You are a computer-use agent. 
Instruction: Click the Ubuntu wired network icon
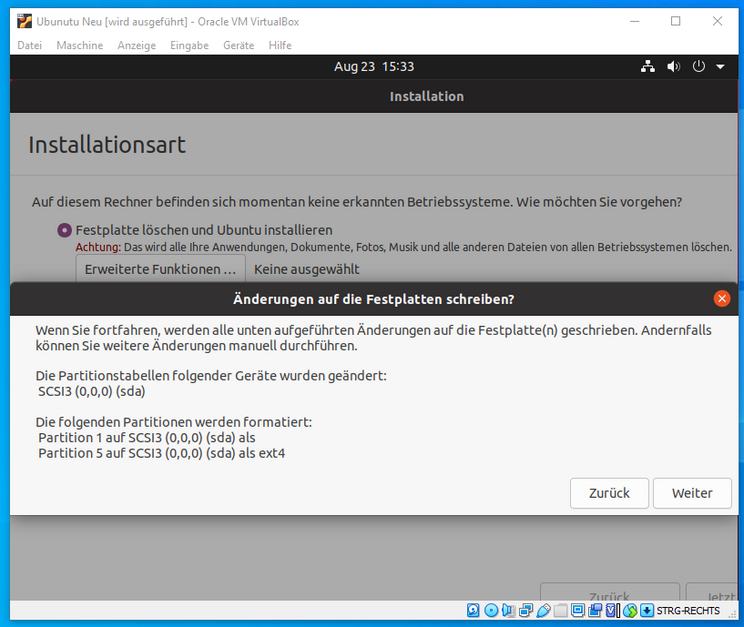coord(648,67)
